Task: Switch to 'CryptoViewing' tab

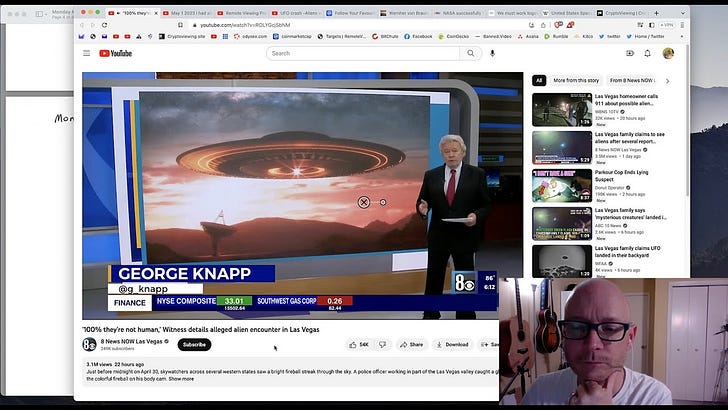Action: tap(621, 13)
